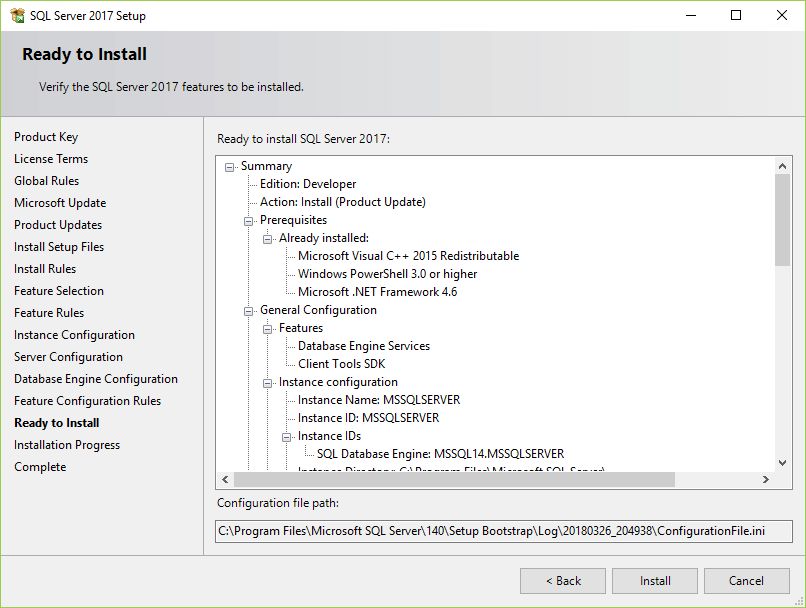Click the vertical scrollbar thumb
This screenshot has height=608, width=806.
click(782, 220)
